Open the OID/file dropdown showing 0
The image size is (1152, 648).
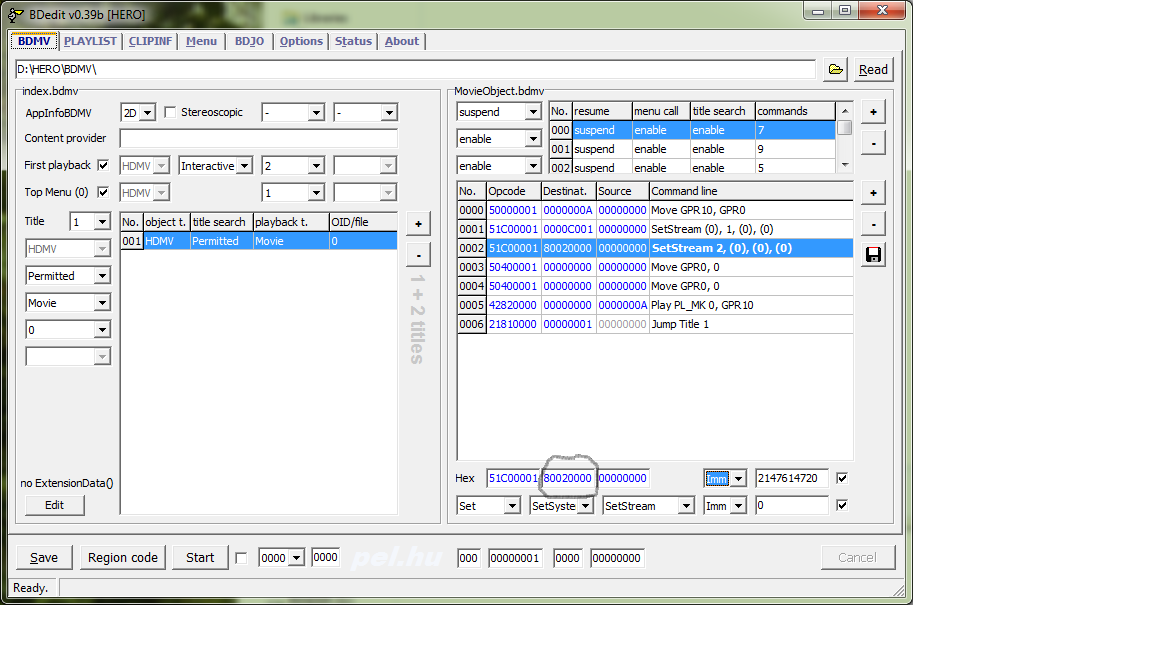tap(102, 330)
